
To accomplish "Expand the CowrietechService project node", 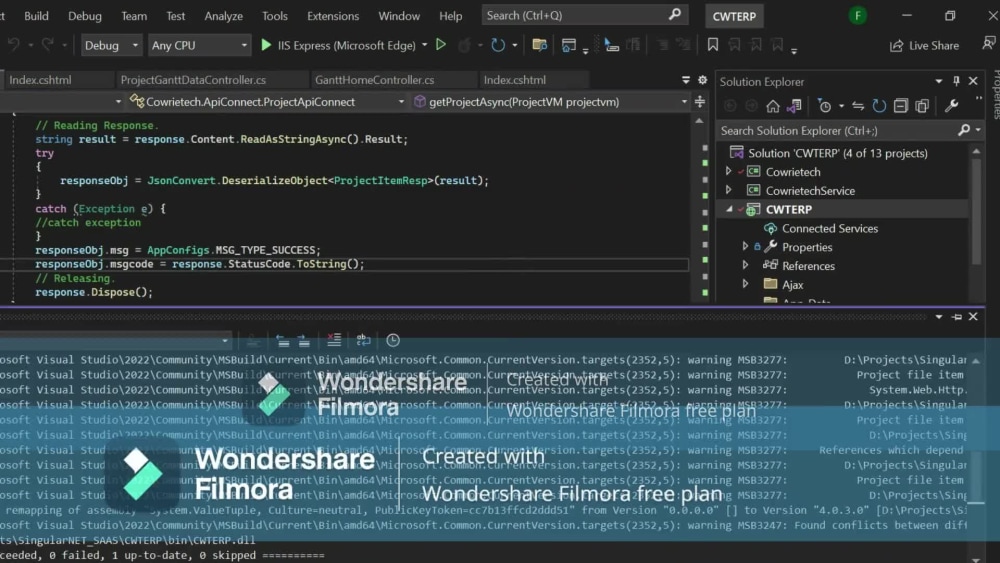I will [728, 190].
